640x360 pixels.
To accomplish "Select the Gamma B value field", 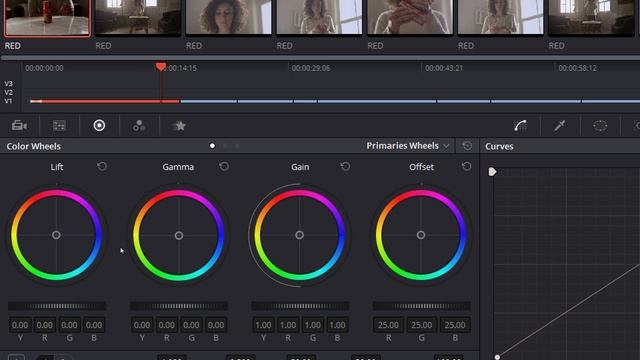I will point(216,325).
